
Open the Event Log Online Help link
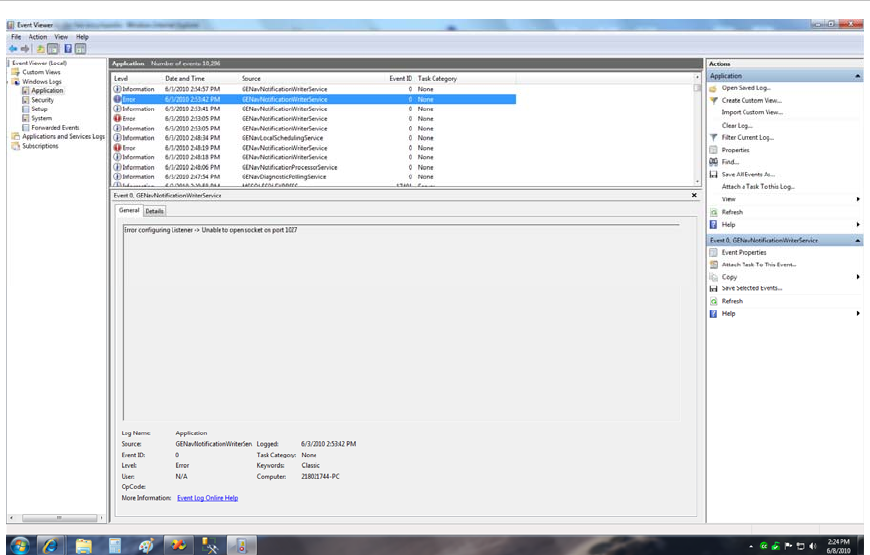[x=208, y=498]
